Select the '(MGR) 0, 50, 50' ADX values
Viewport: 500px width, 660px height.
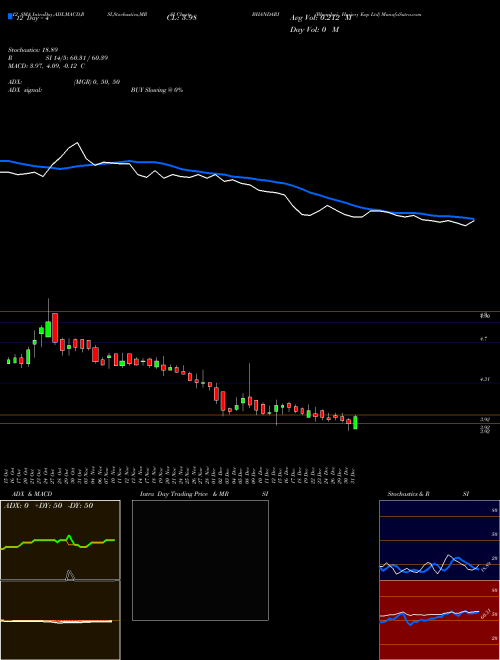pos(97,82)
